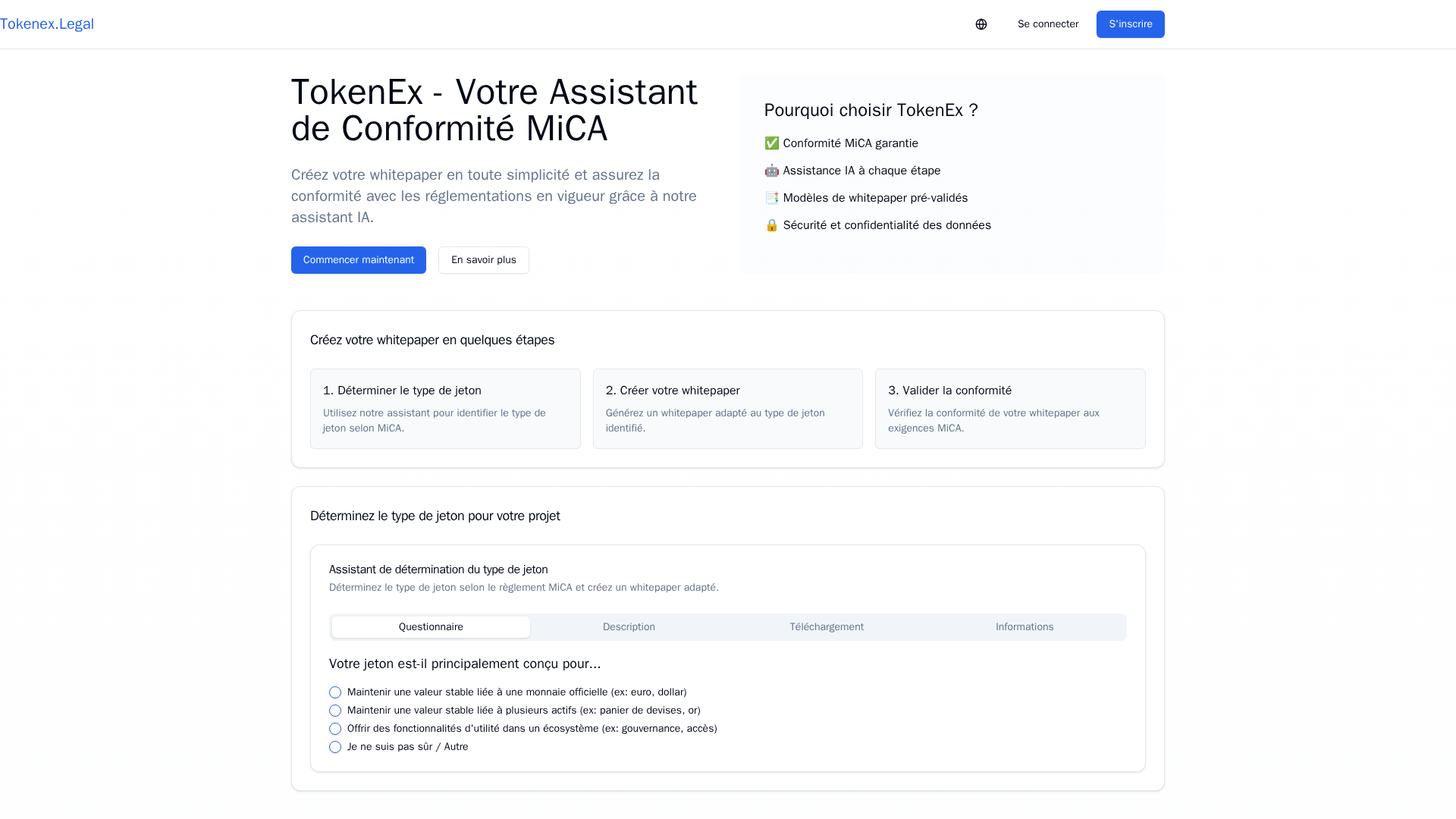
Task: Open the Informations tab
Action: pos(1025,627)
